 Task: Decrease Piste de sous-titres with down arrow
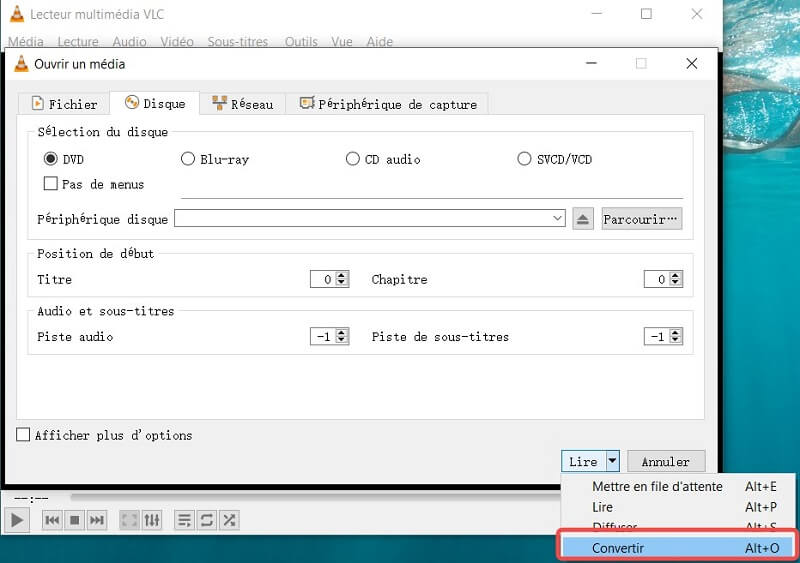[x=676, y=340]
